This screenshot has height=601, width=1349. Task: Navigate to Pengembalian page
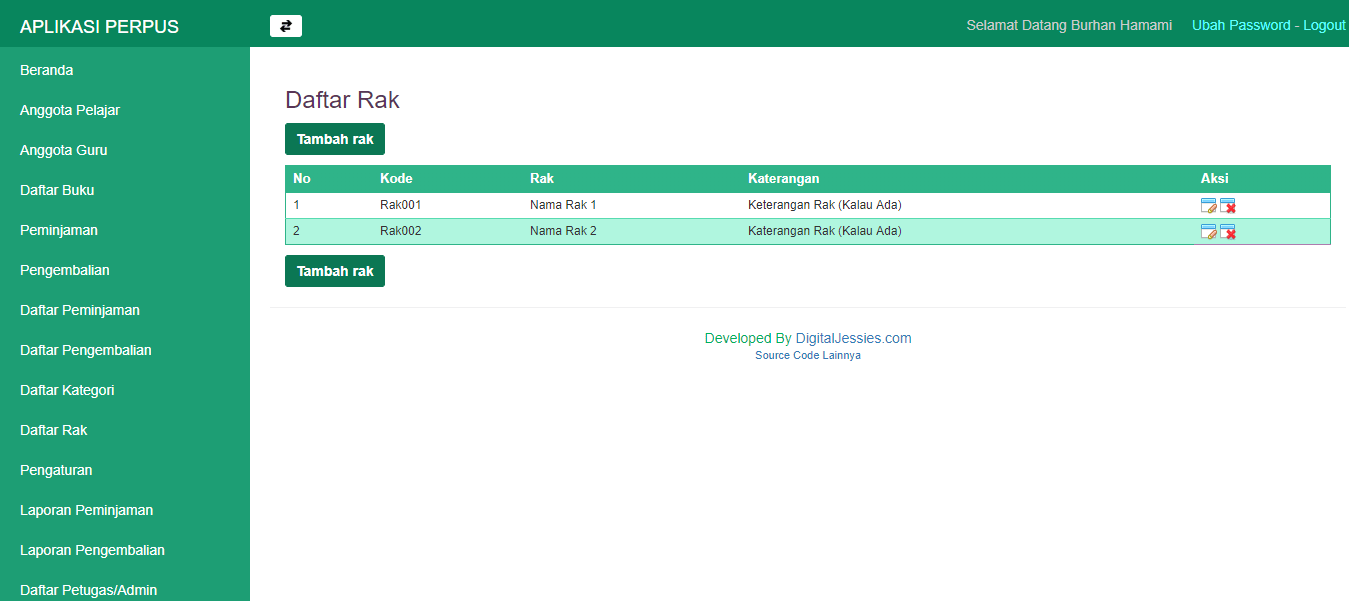[x=65, y=270]
